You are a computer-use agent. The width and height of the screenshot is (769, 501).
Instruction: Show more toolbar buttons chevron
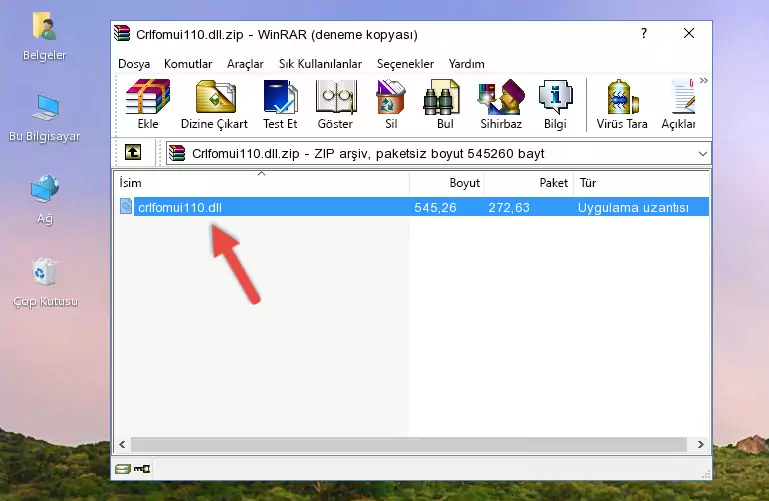point(704,80)
